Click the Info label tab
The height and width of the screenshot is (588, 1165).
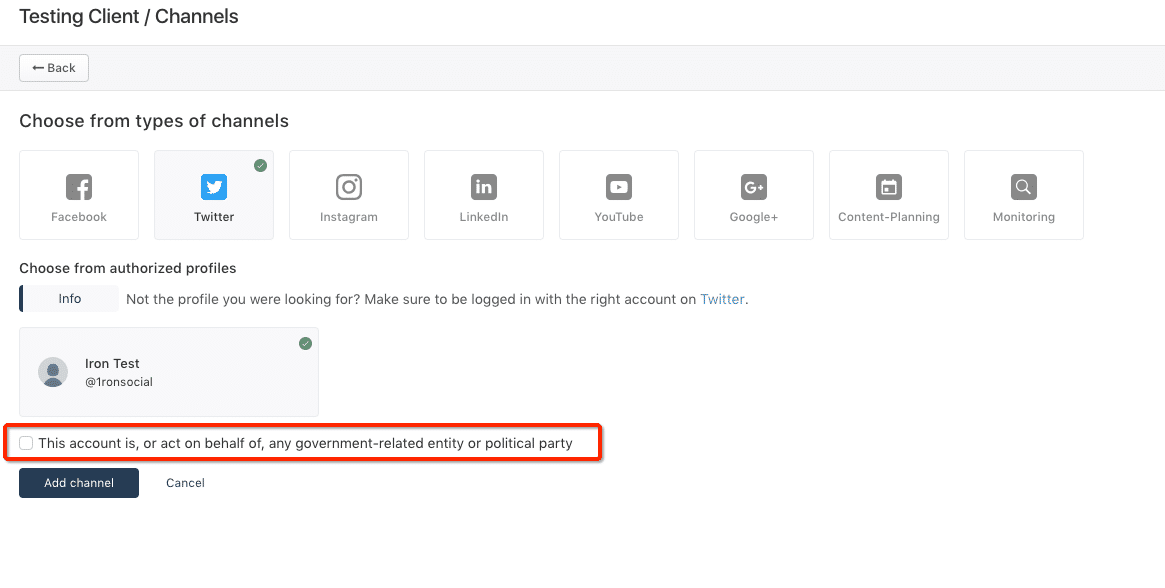click(x=69, y=299)
